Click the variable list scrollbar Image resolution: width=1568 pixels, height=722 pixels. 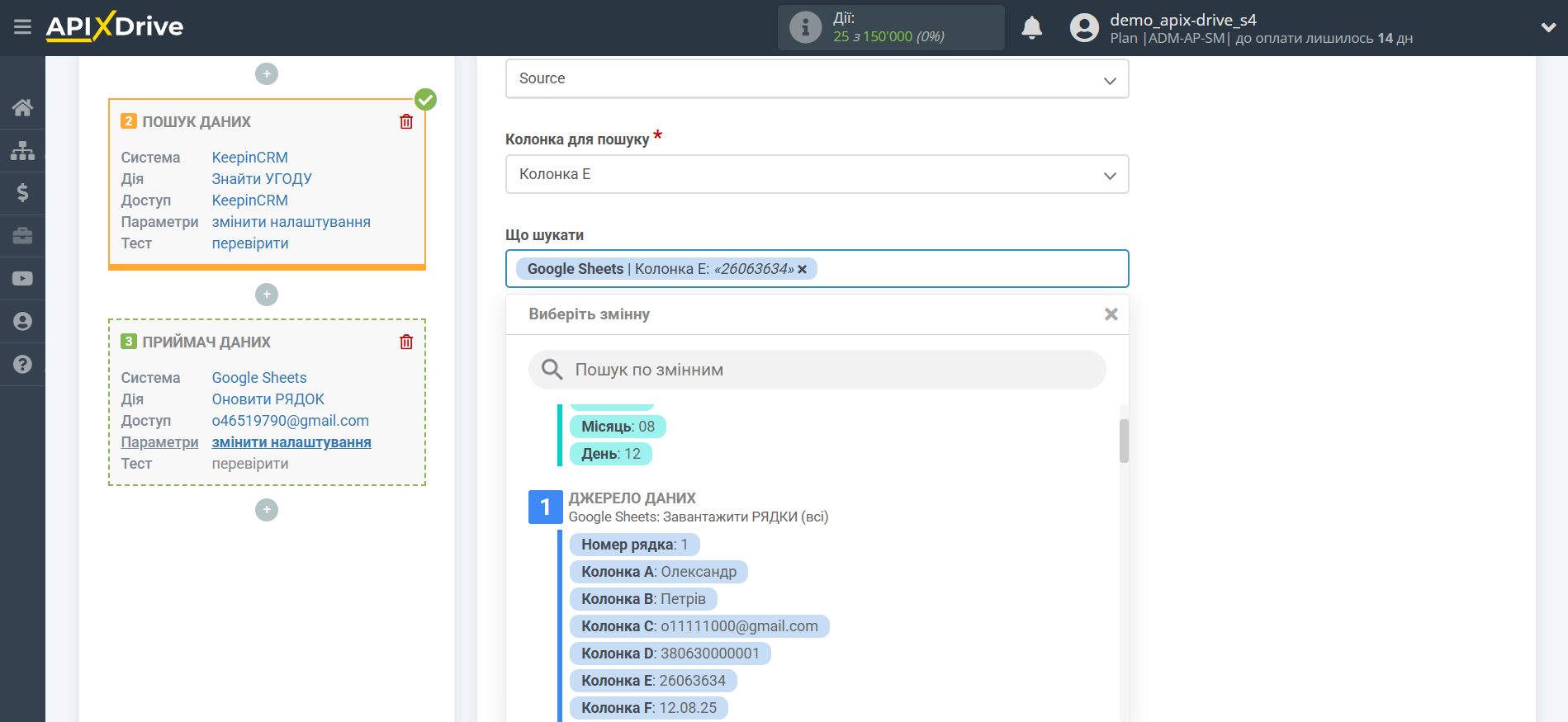click(1124, 441)
